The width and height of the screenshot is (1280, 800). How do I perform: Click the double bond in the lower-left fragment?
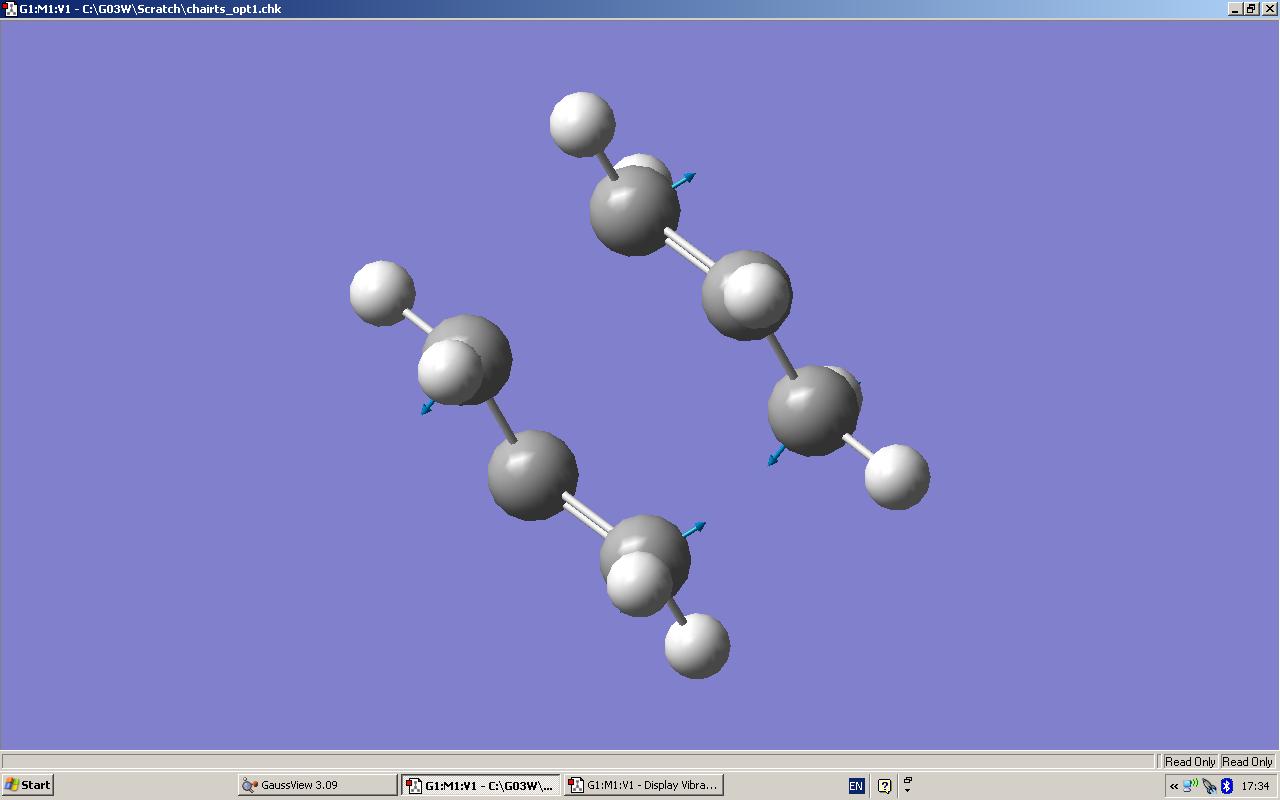pyautogui.click(x=588, y=513)
